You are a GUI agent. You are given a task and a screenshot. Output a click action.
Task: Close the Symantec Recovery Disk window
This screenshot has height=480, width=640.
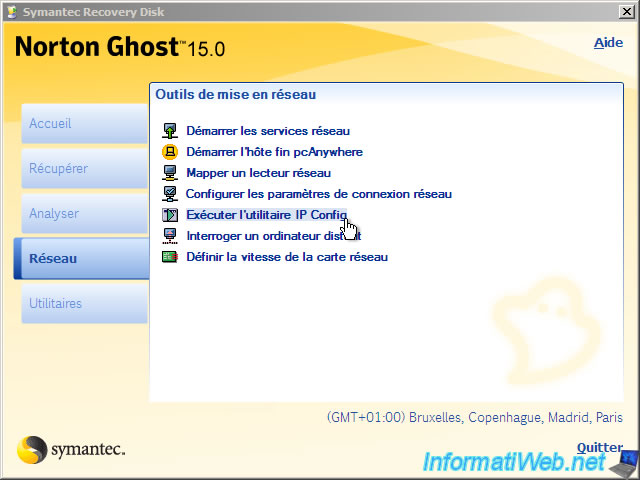tap(627, 12)
